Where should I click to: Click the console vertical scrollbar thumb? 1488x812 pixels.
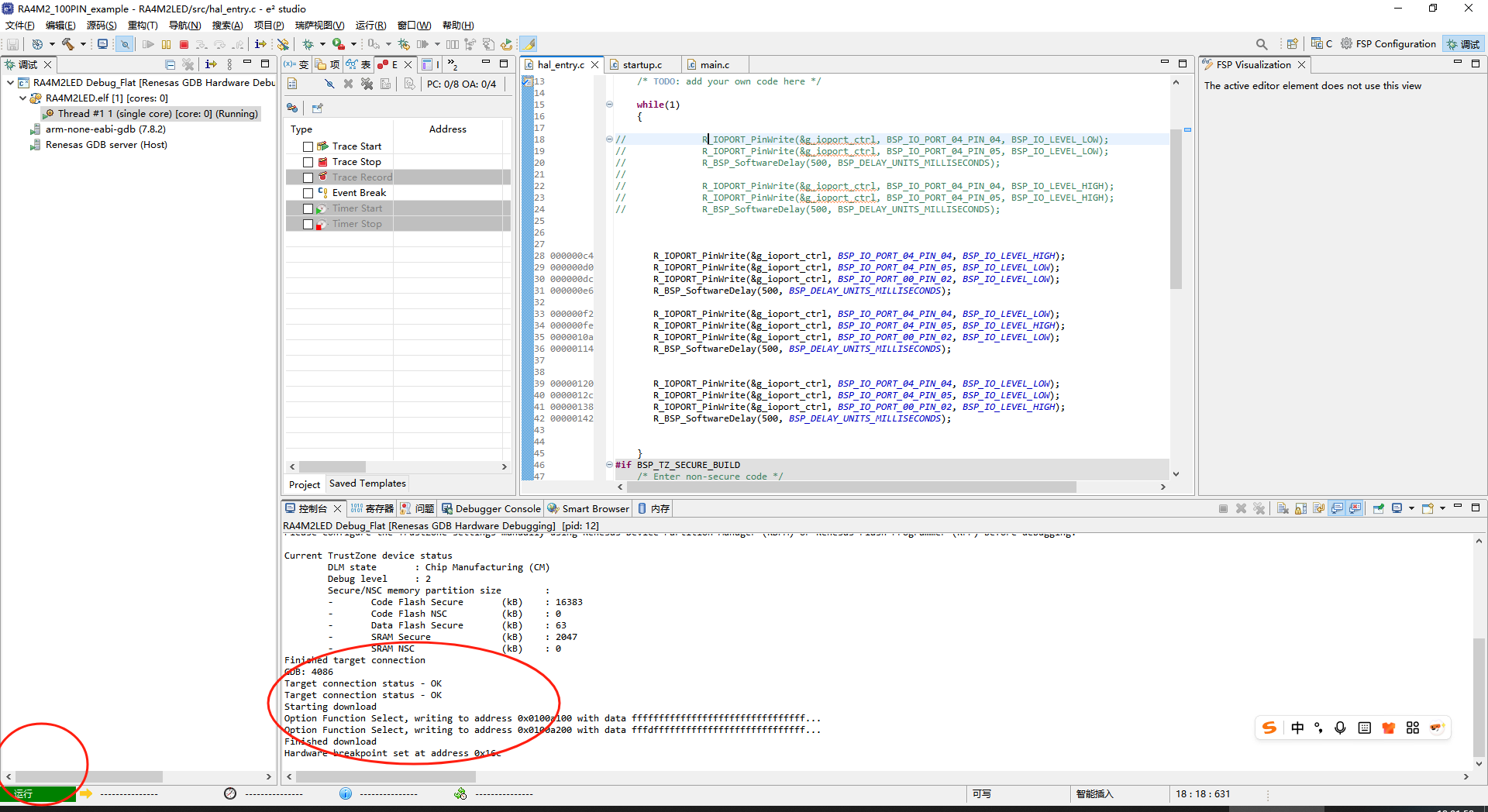point(1479,697)
